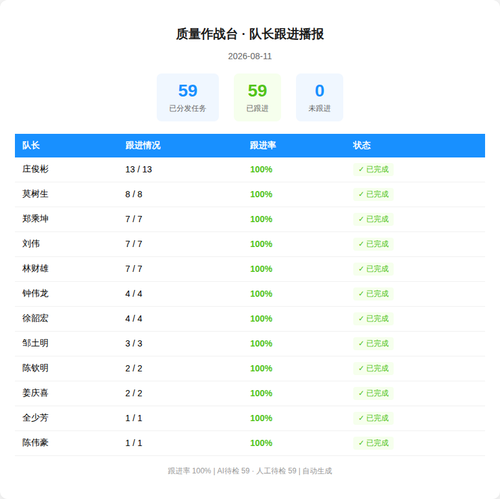Click 莫树生's 100% follow-up rate
This screenshot has width=500, height=499.
tap(261, 194)
